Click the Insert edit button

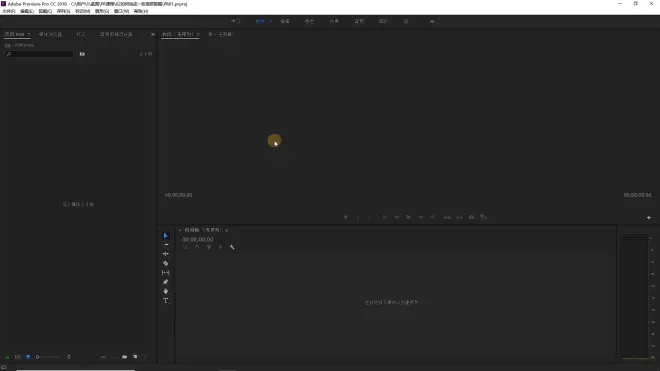tap(447, 217)
